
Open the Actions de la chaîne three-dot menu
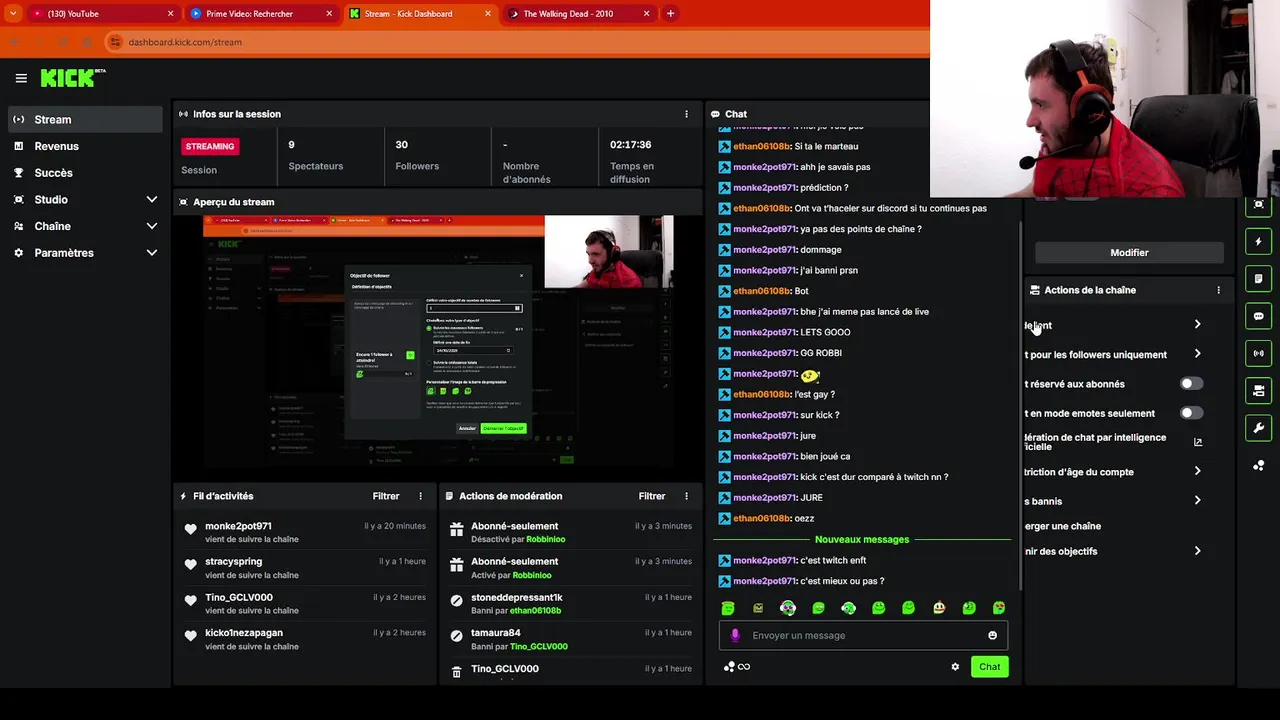tap(1218, 290)
